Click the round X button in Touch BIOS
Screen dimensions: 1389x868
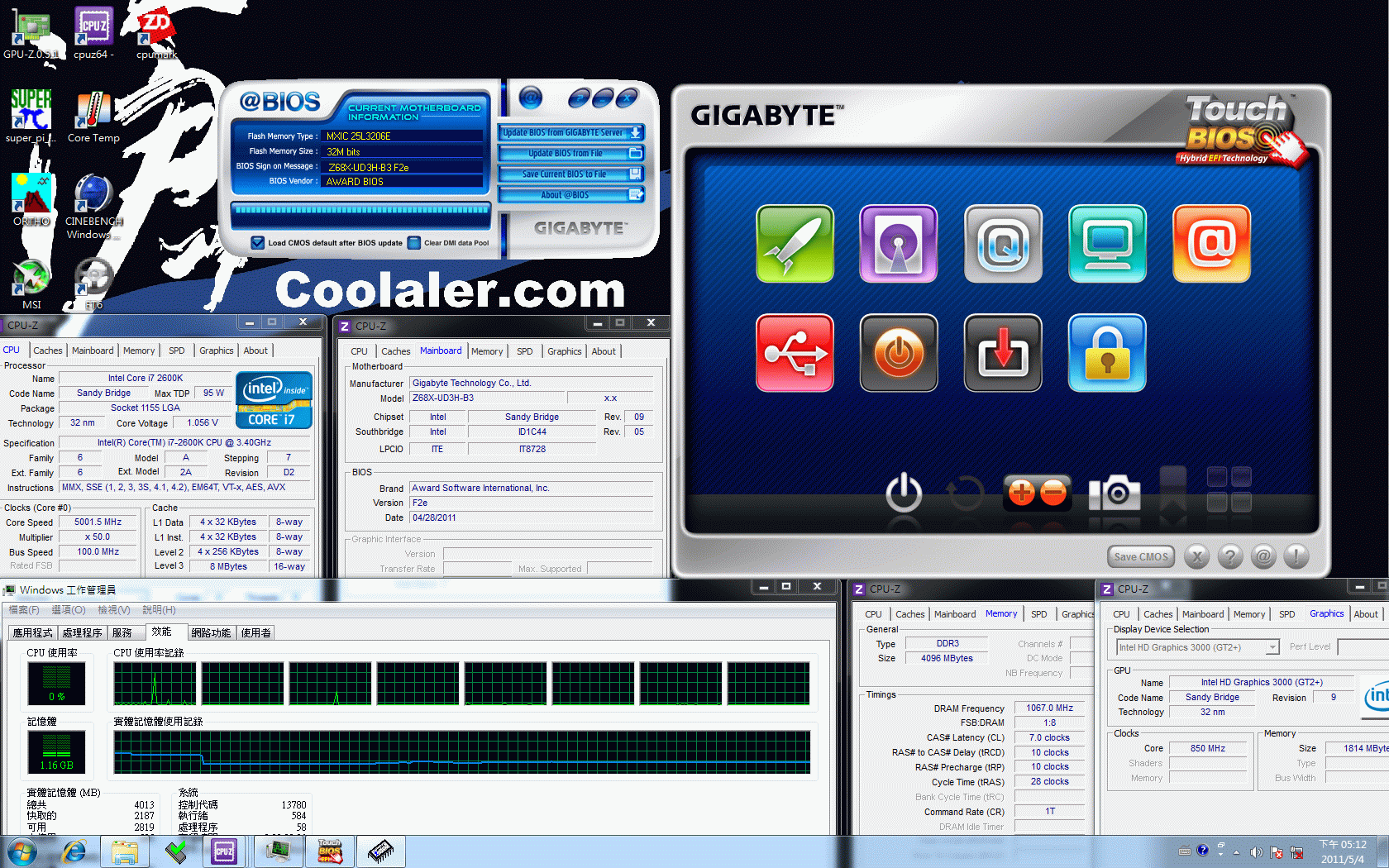[1196, 556]
